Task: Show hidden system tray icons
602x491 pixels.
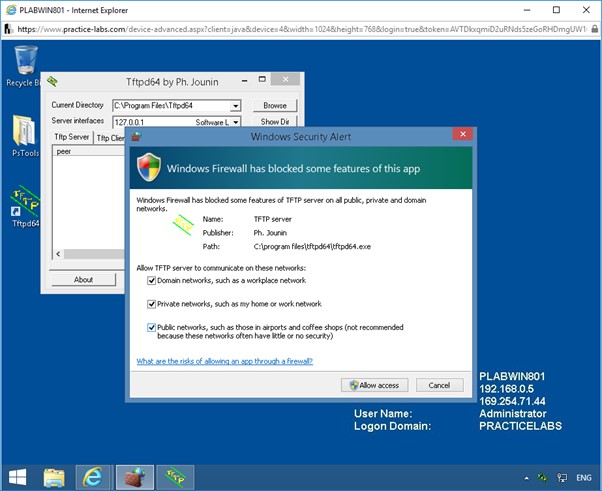Action: [527, 478]
